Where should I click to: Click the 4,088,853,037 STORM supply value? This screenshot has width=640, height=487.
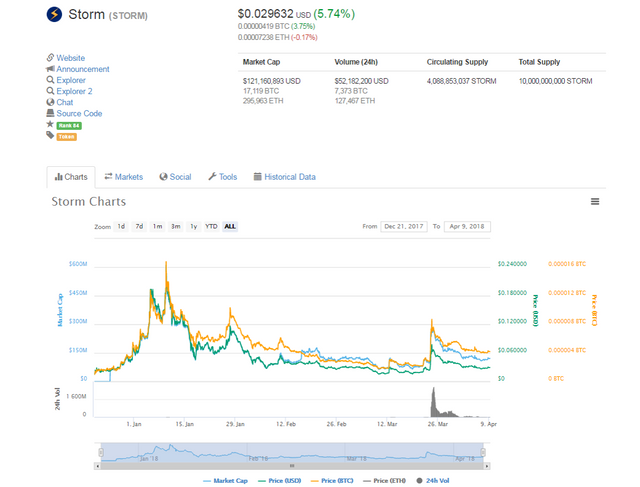(462, 81)
